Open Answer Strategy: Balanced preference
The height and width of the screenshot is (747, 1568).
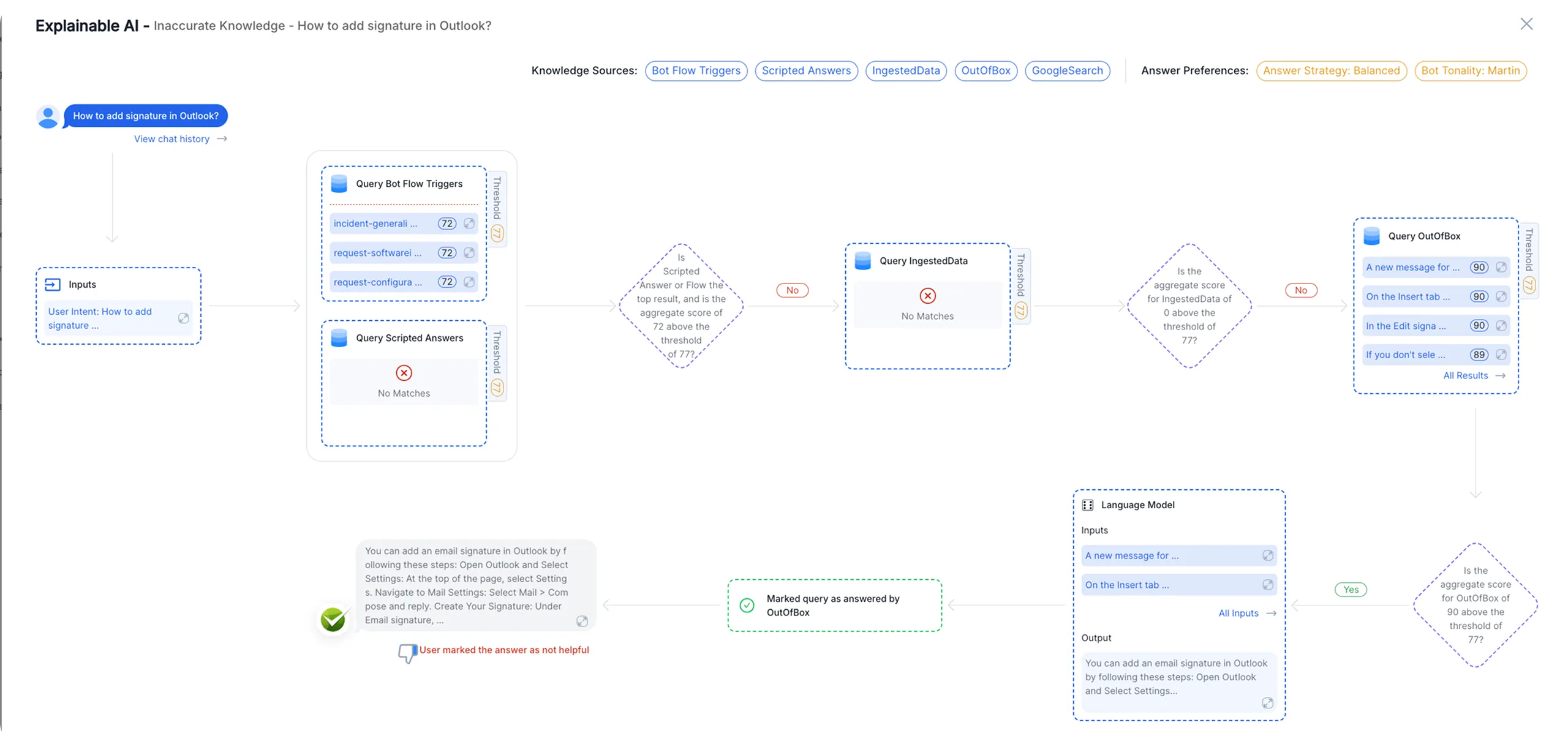[1331, 71]
